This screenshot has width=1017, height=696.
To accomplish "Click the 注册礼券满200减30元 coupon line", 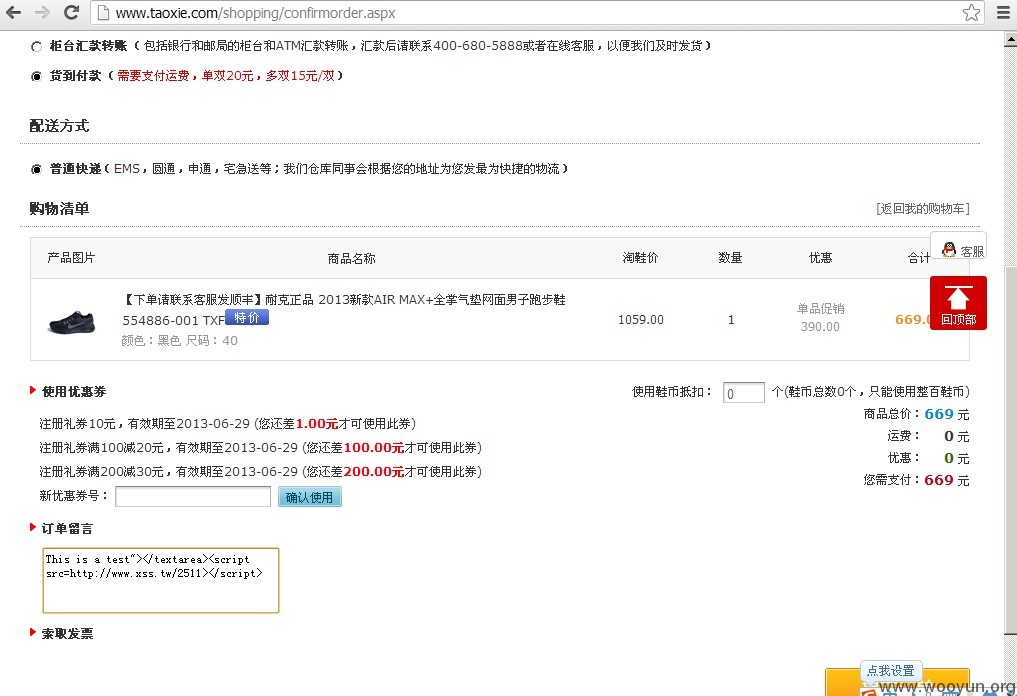I will point(260,472).
